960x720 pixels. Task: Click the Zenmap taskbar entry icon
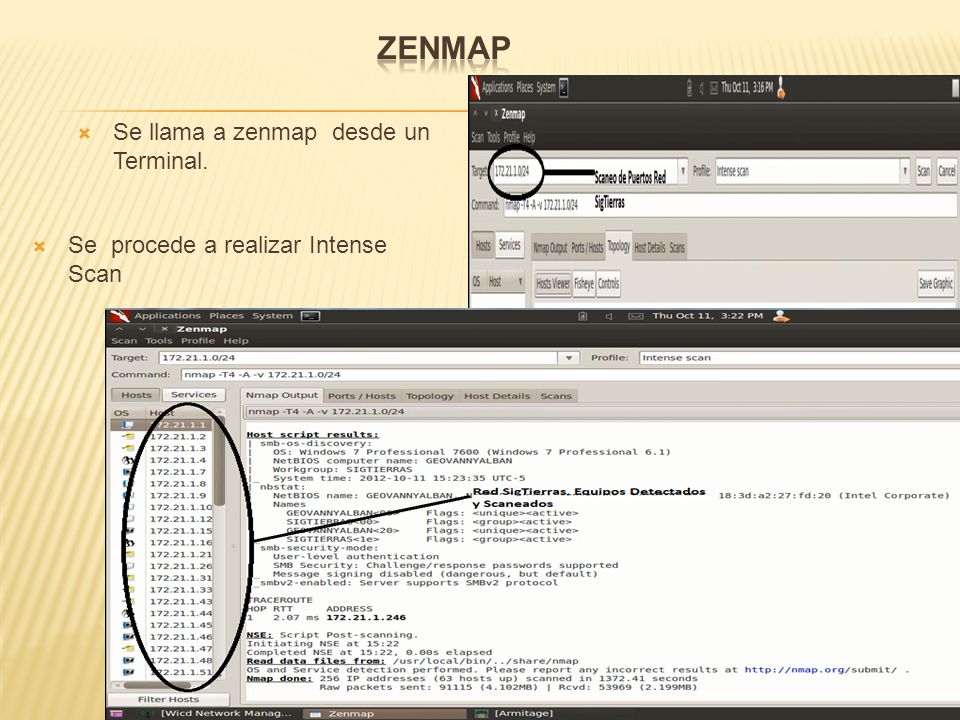coord(315,714)
